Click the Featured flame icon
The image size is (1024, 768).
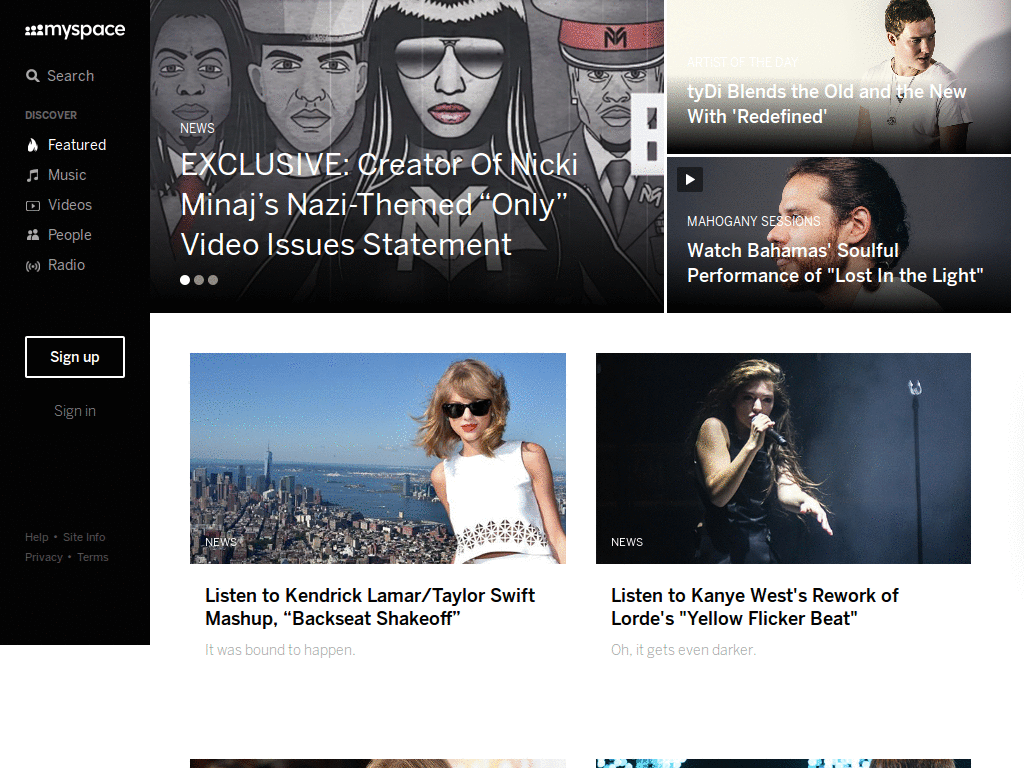coord(33,145)
